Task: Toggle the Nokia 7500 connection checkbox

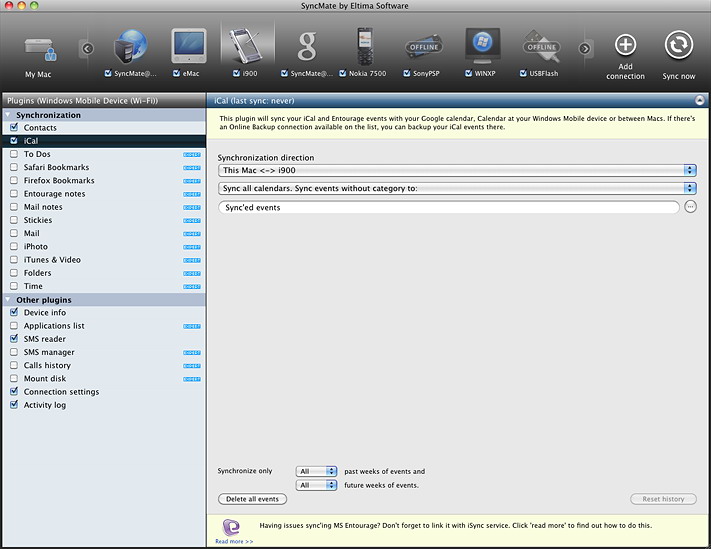Action: click(x=343, y=73)
